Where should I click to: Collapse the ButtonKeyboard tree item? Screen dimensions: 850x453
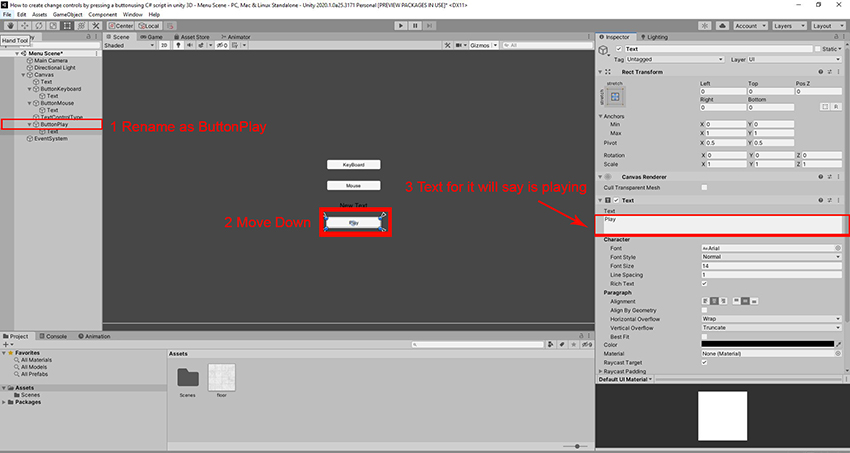29,89
